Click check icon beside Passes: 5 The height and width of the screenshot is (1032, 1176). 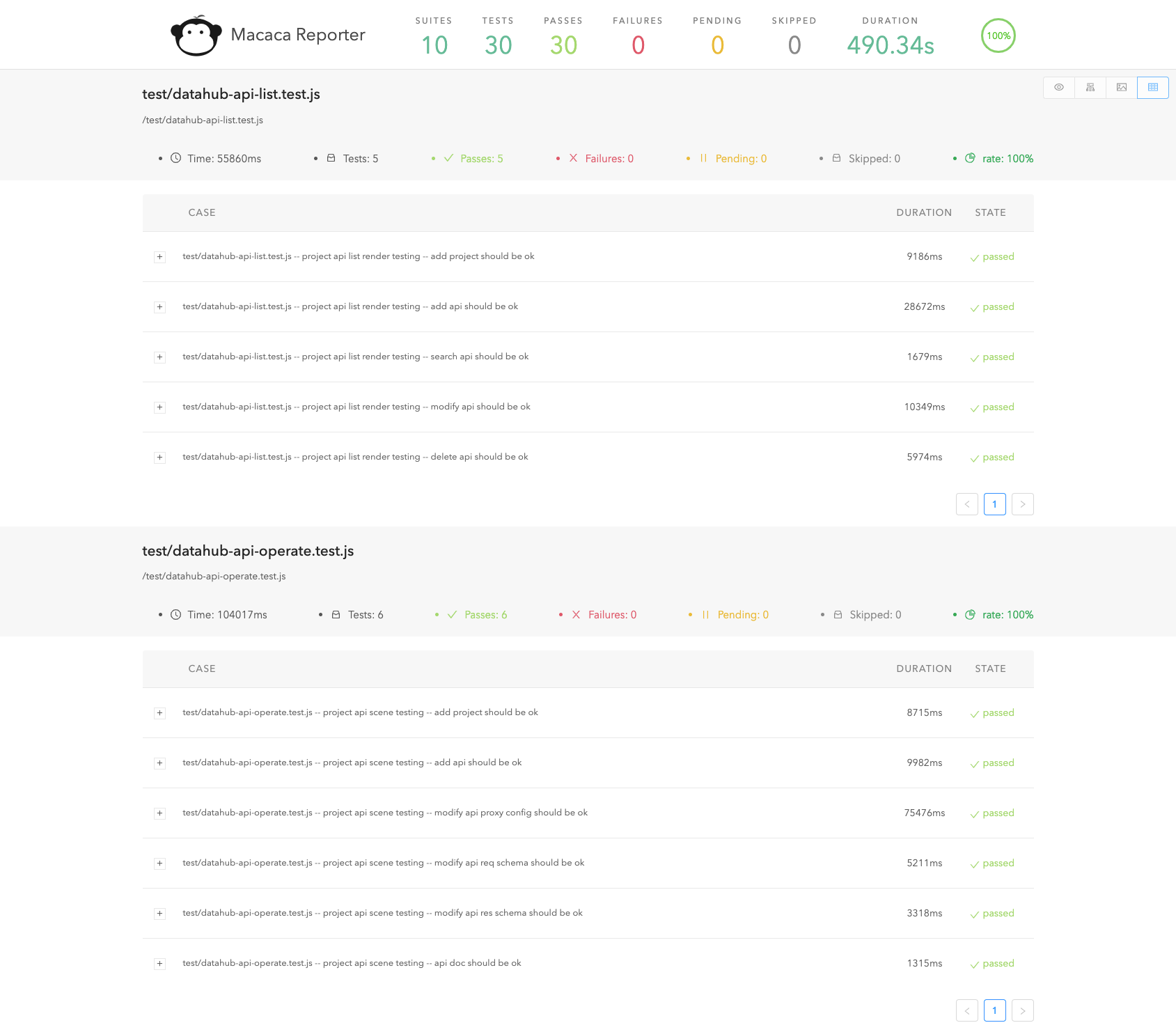pos(448,158)
